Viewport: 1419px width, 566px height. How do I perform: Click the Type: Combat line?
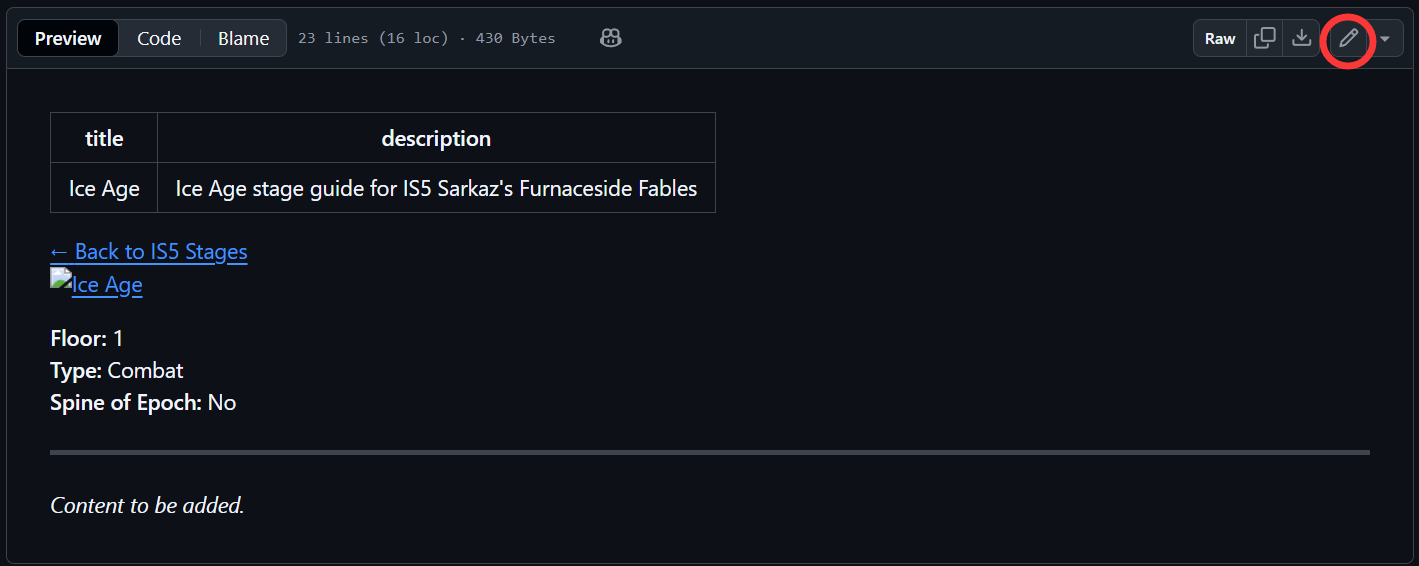pyautogui.click(x=117, y=370)
